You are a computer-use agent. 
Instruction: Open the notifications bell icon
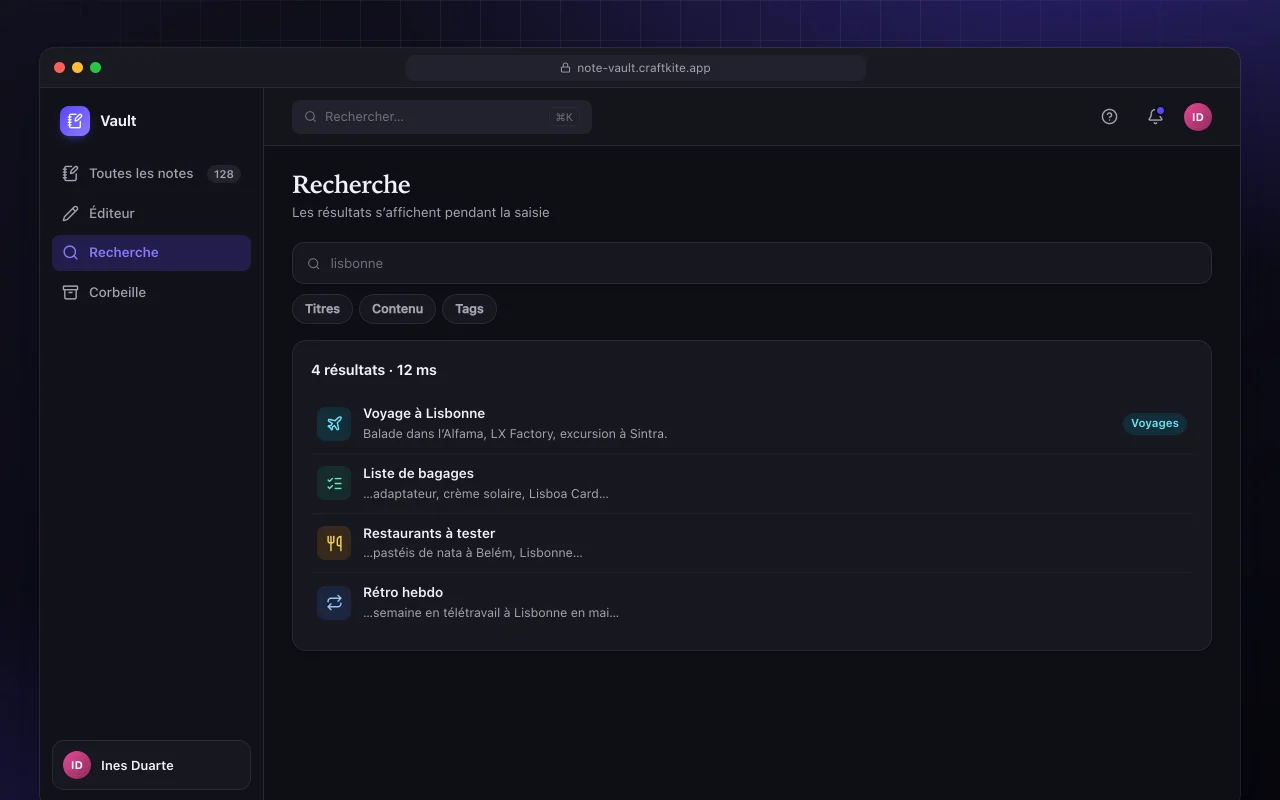pos(1155,117)
